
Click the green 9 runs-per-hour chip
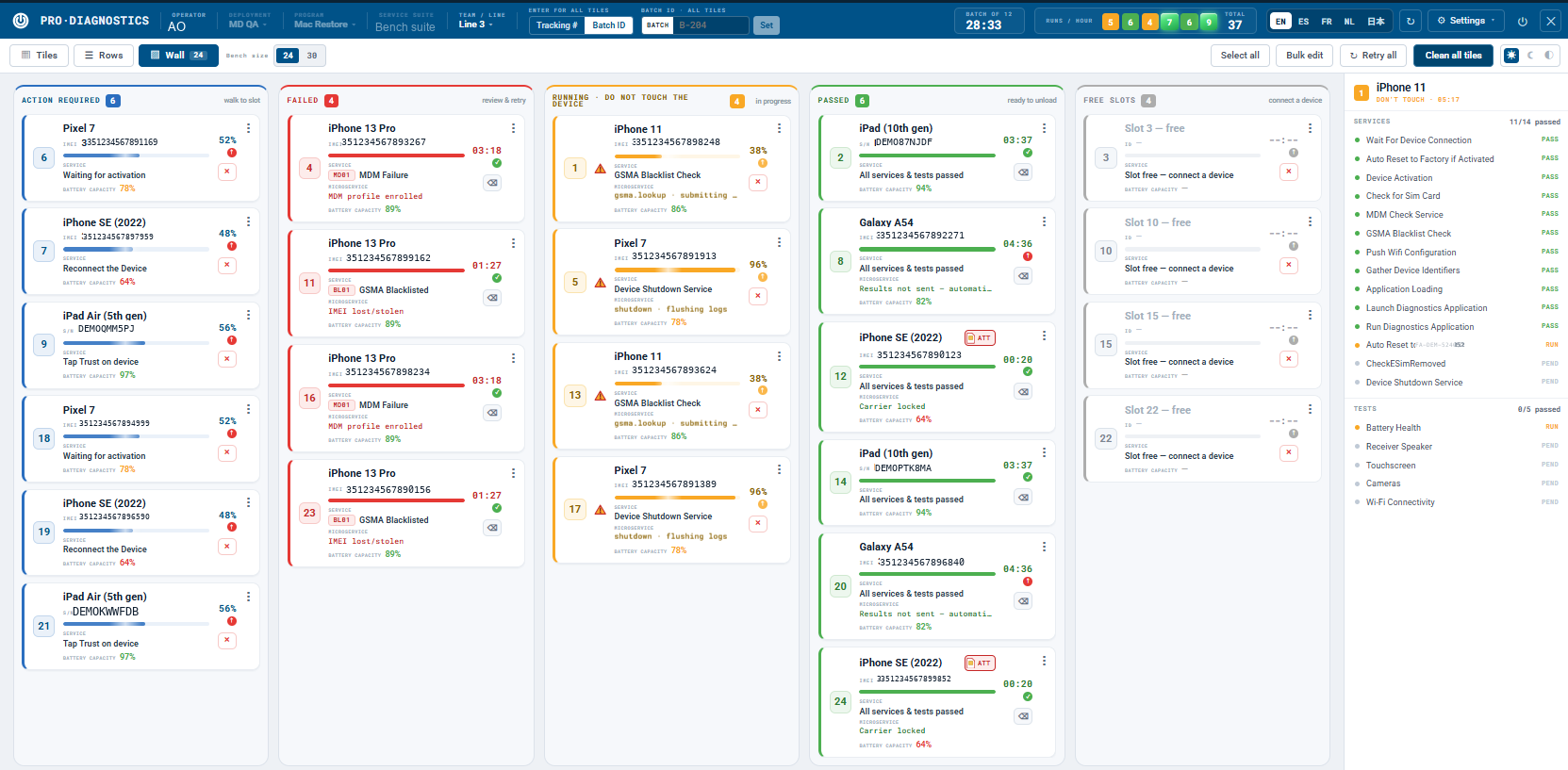point(1209,22)
